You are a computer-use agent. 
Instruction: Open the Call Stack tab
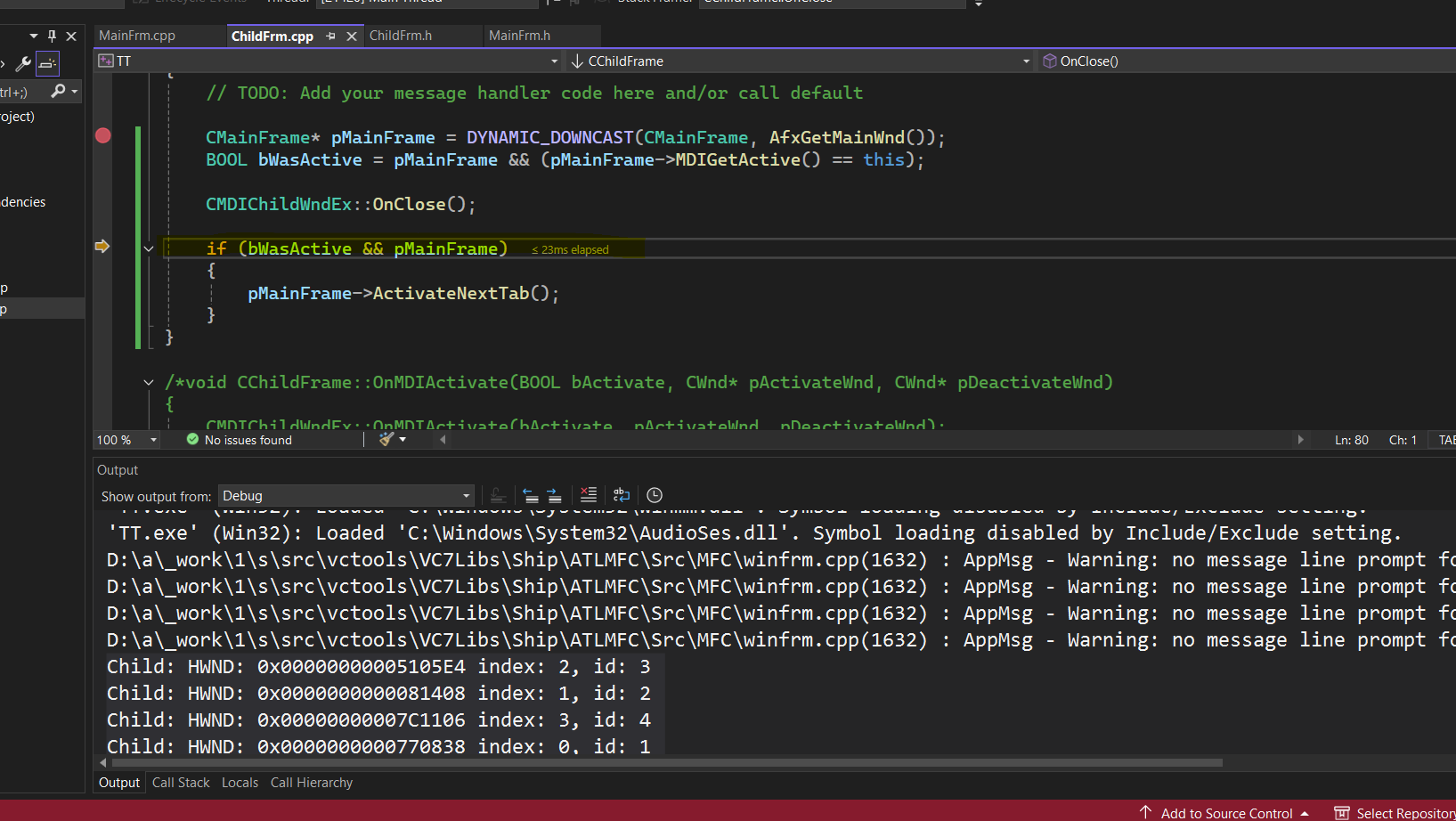point(181,783)
